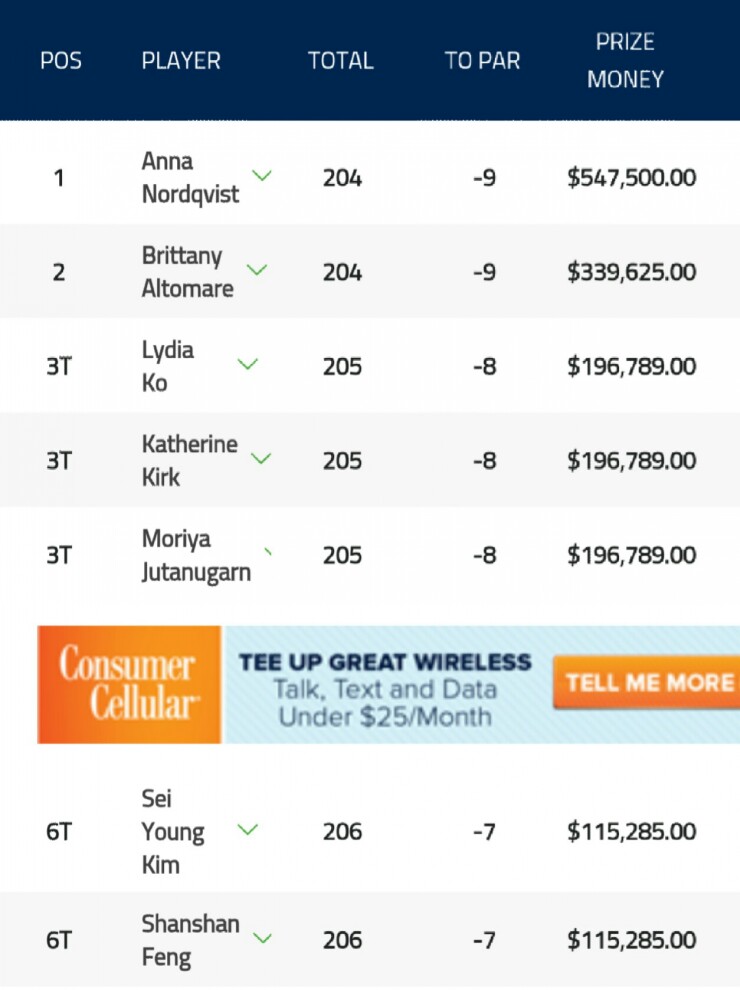Expand Katherine Kirk's row chevron

tap(261, 458)
